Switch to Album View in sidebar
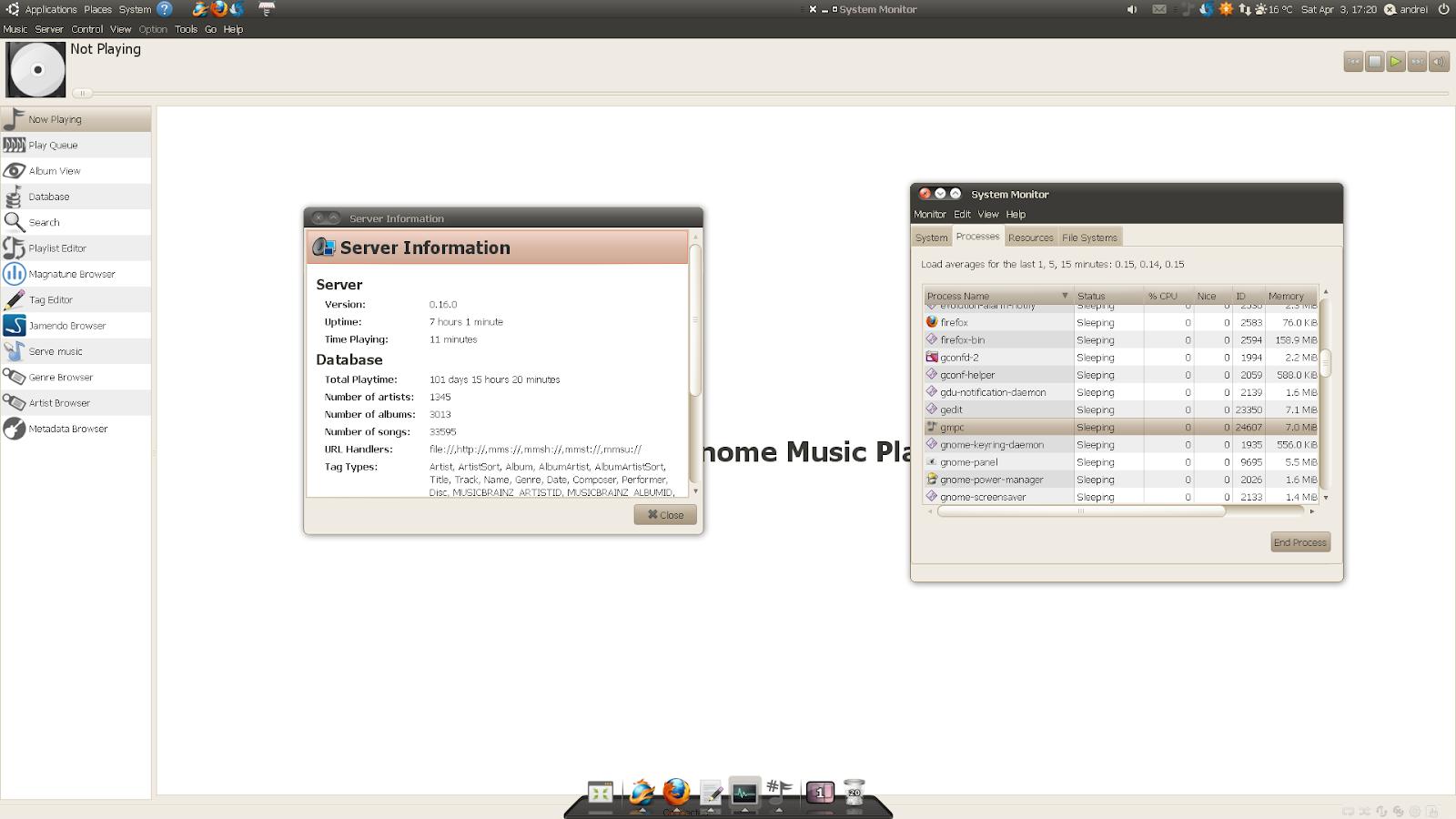This screenshot has height=819, width=1456. click(x=76, y=171)
